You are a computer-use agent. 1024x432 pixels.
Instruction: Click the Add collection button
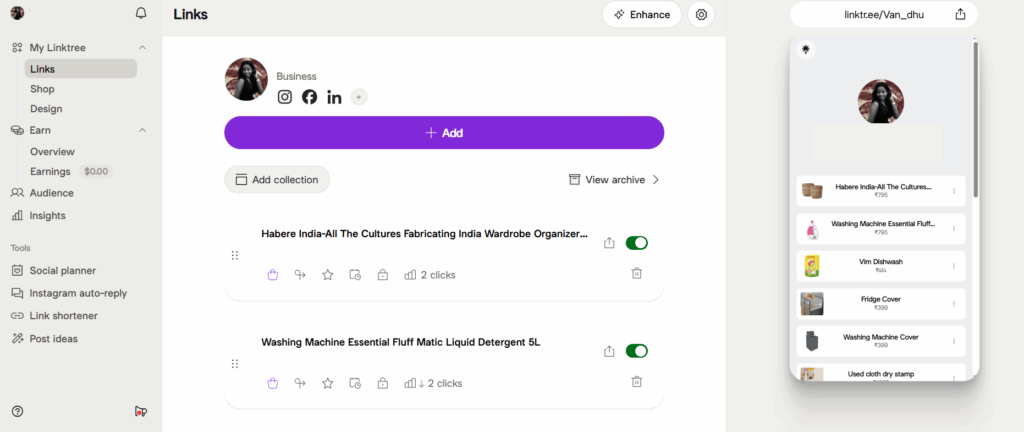pyautogui.click(x=276, y=180)
